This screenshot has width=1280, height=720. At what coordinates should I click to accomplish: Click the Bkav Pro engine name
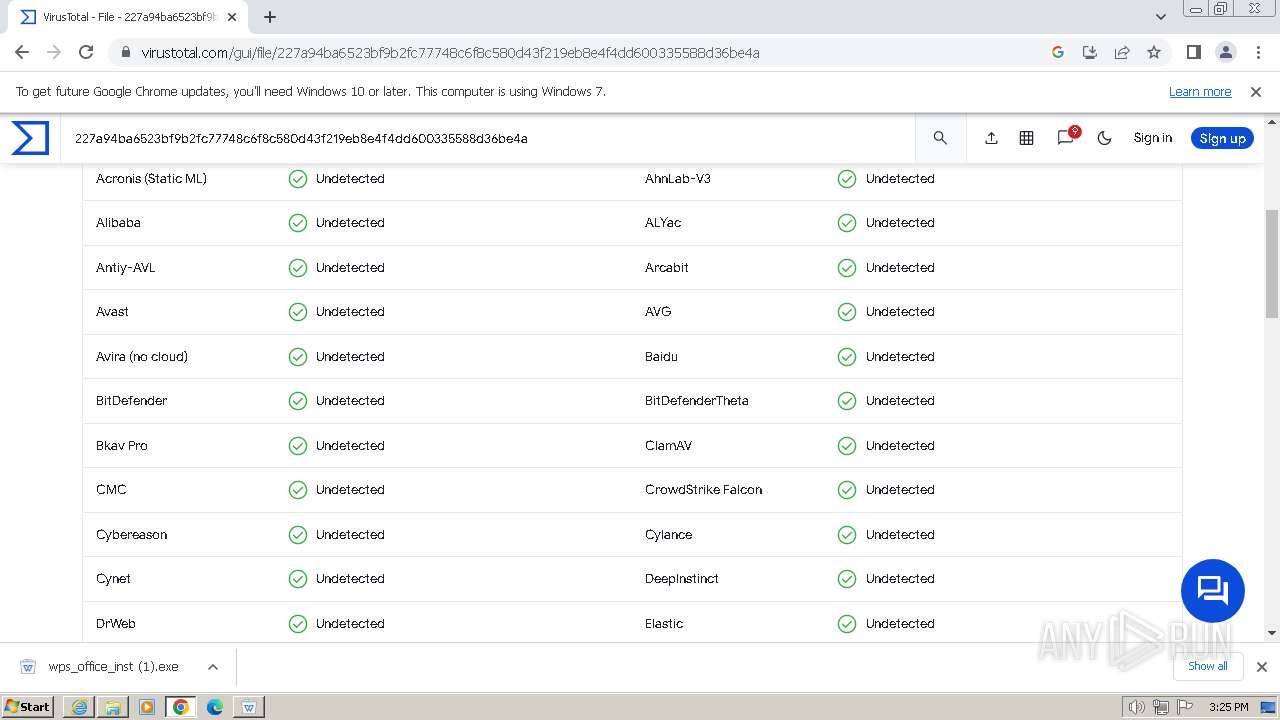coord(122,445)
